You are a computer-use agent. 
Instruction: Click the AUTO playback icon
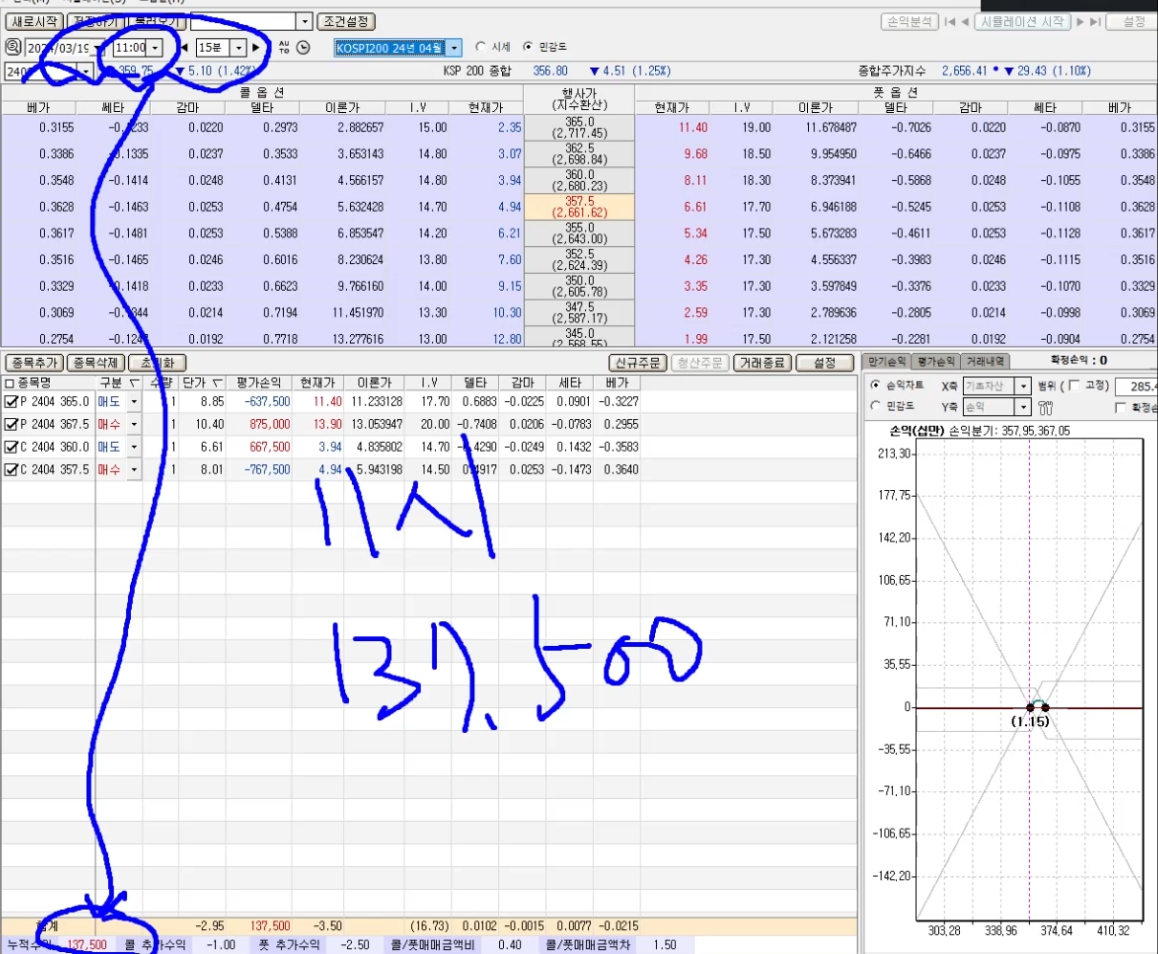pos(284,47)
